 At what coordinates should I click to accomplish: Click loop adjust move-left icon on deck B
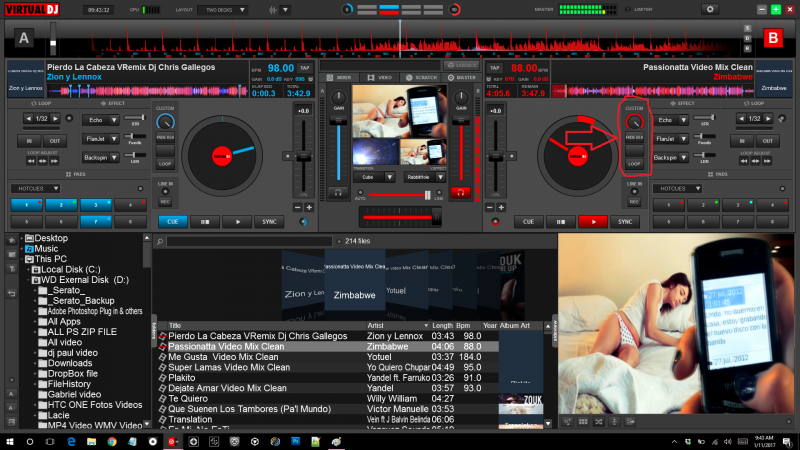tap(744, 161)
